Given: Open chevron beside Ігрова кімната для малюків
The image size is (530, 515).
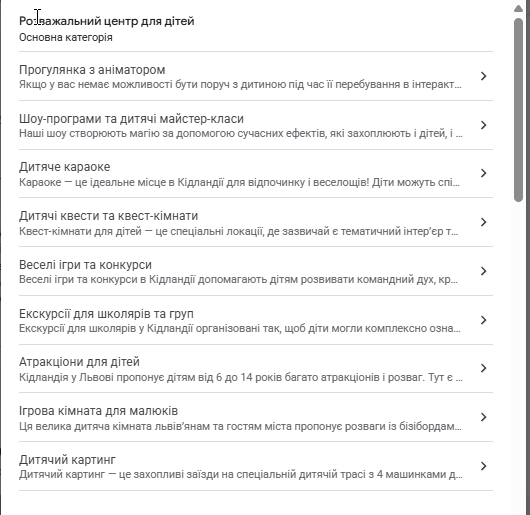Looking at the screenshot, I should click(x=484, y=417).
